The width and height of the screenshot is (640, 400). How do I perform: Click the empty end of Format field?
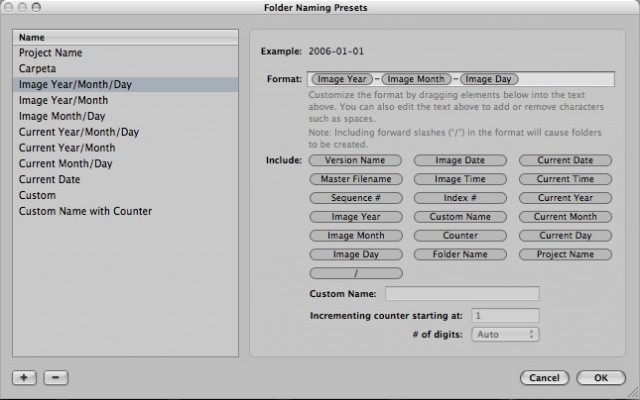coord(567,79)
